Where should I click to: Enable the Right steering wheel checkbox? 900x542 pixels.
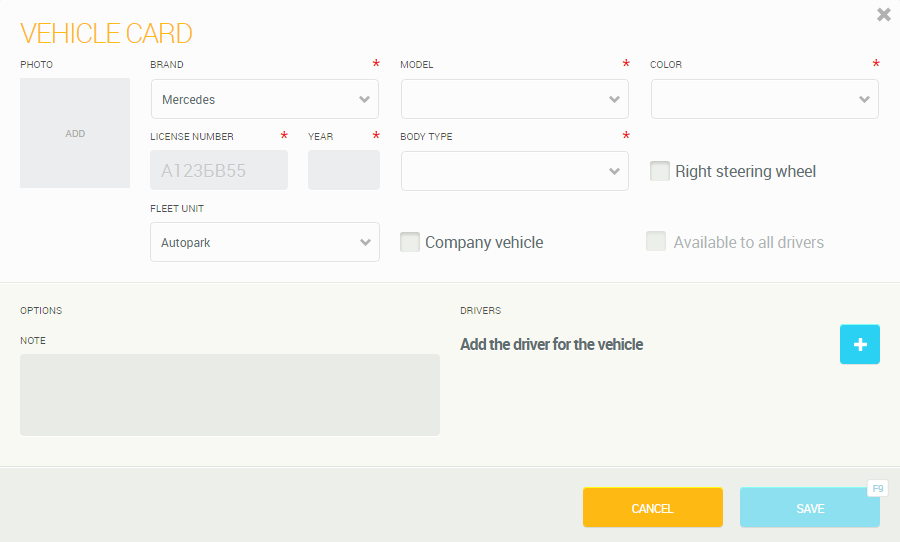(660, 171)
